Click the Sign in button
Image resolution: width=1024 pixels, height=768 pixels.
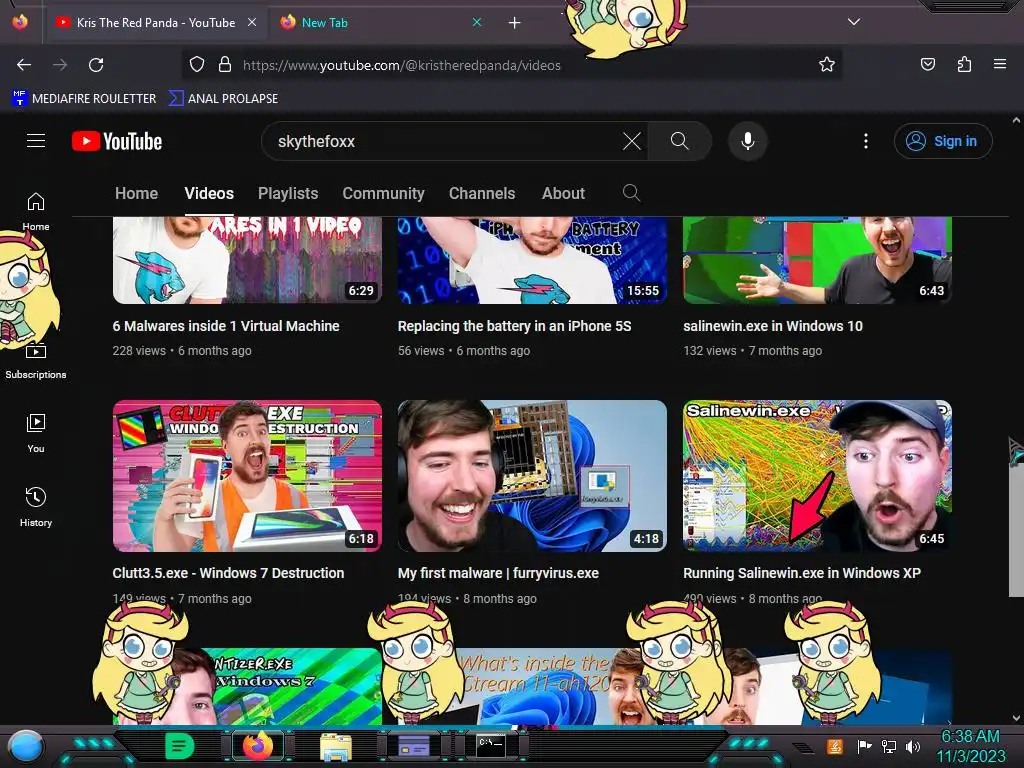click(x=943, y=141)
